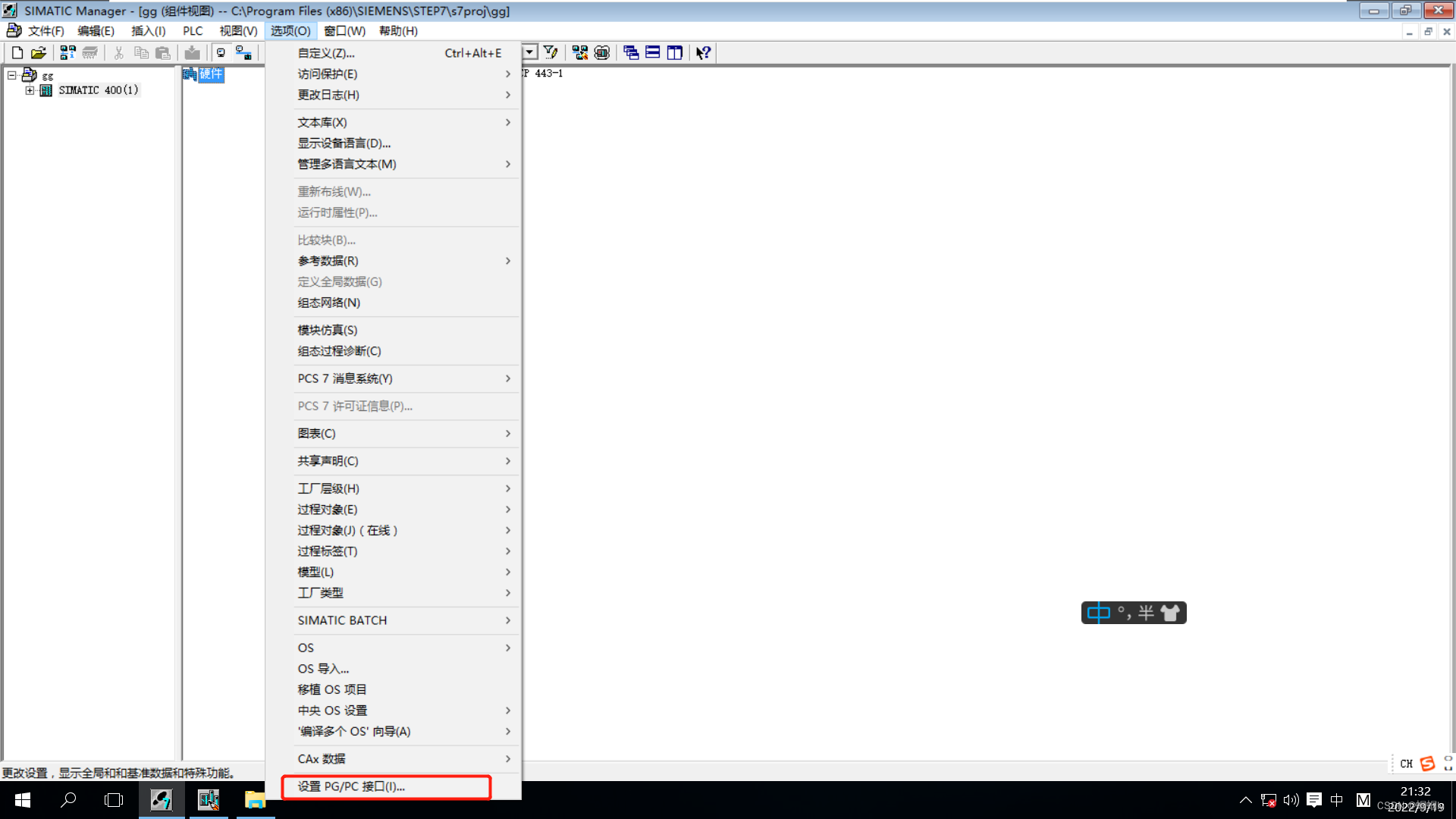1456x819 pixels.
Task: Click the CH language indicator
Action: pyautogui.click(x=1407, y=764)
